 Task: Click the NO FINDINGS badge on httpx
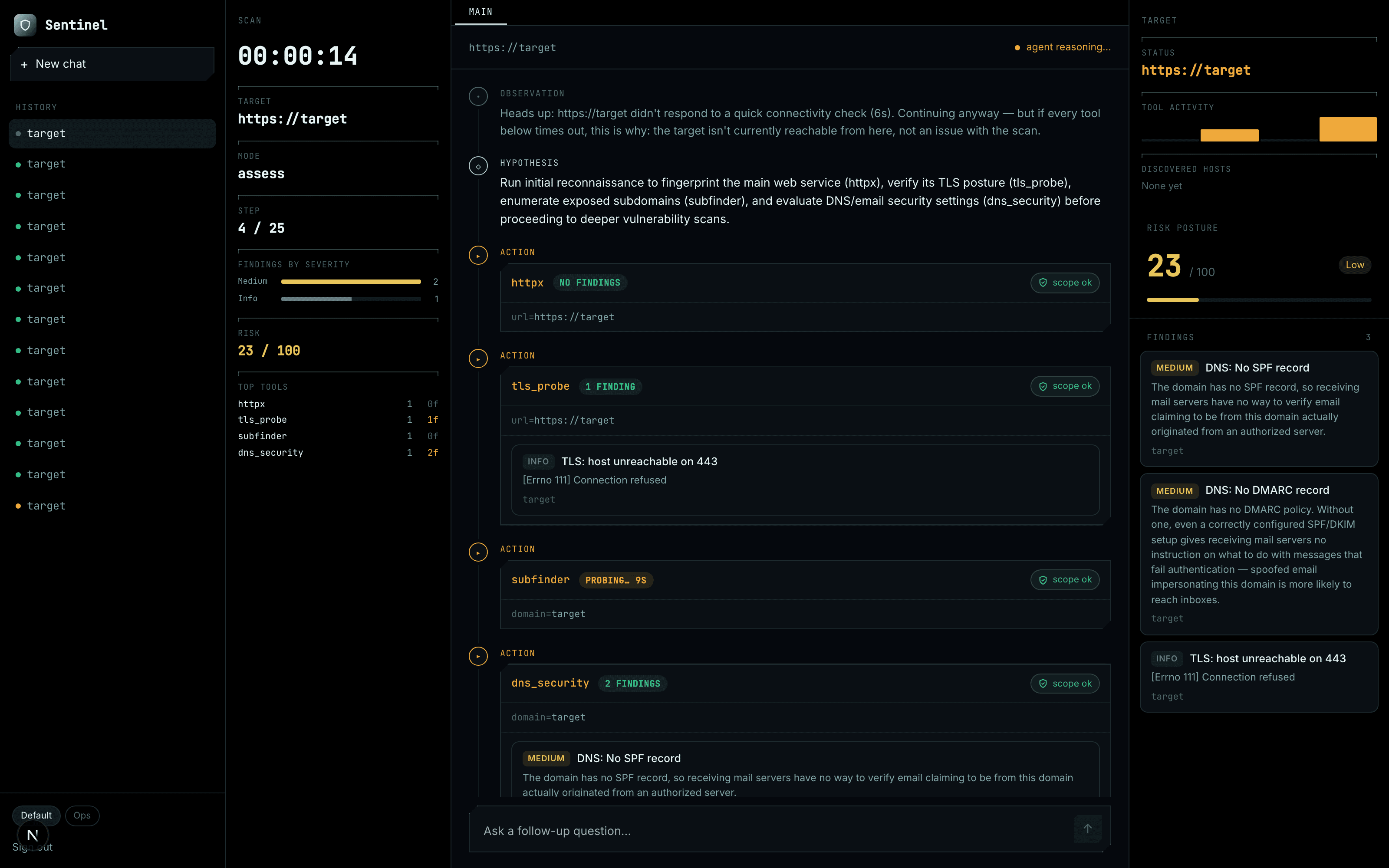click(589, 283)
